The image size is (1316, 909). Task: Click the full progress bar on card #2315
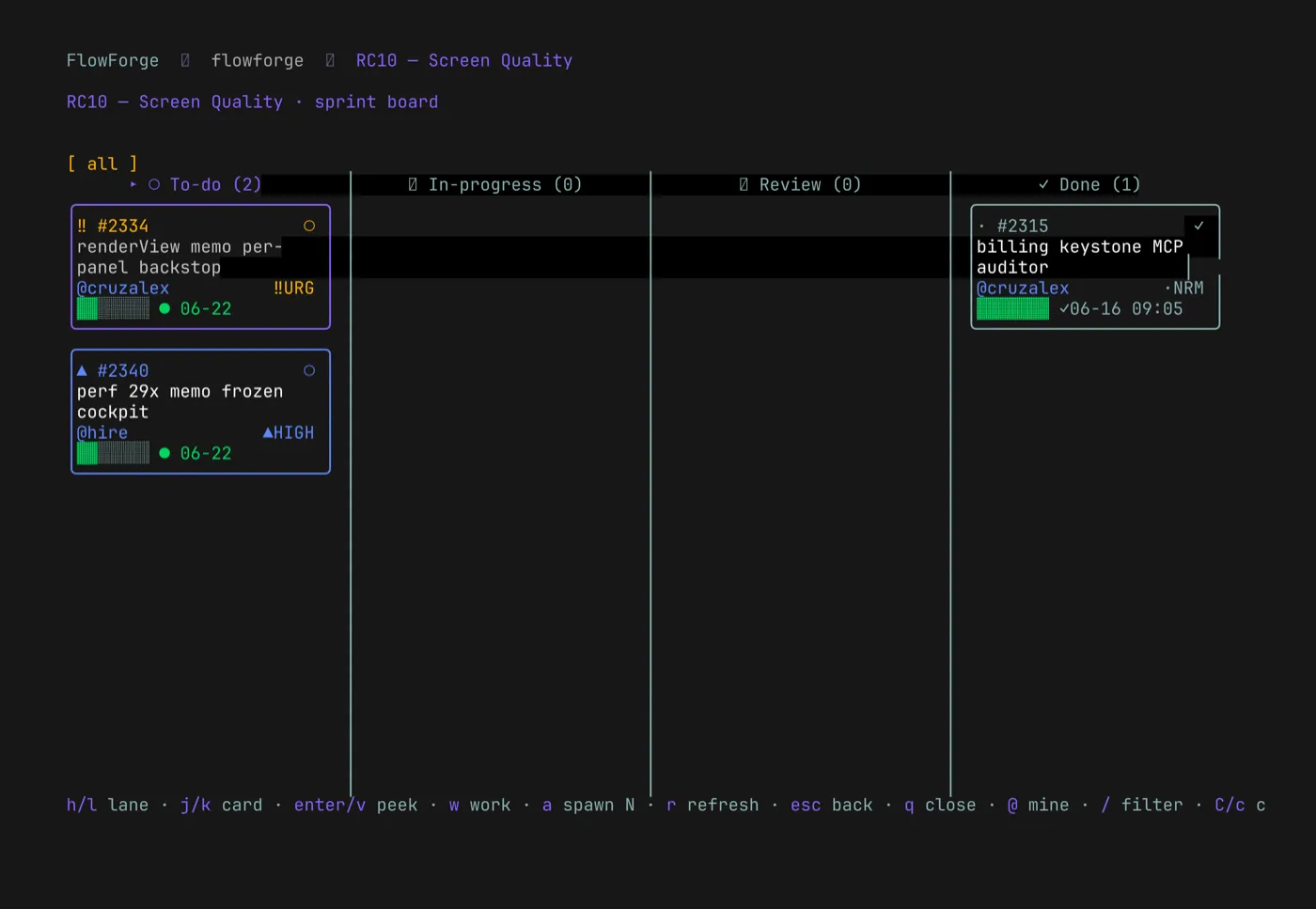(1012, 308)
